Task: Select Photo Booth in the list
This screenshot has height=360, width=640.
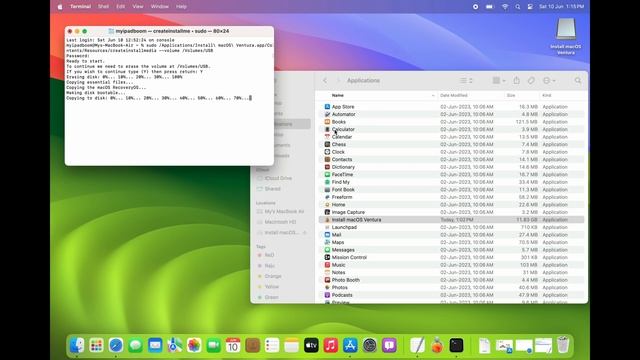Action: 451,280
